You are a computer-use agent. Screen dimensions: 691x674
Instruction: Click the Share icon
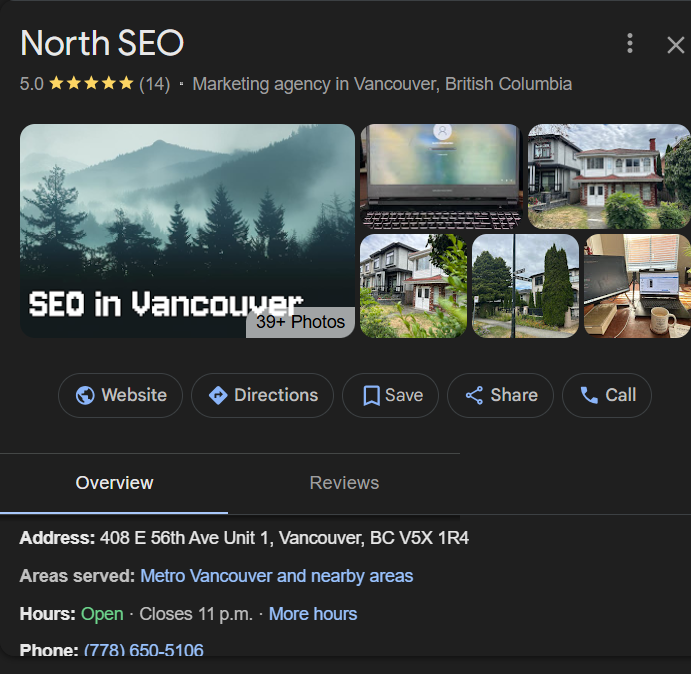pos(474,395)
